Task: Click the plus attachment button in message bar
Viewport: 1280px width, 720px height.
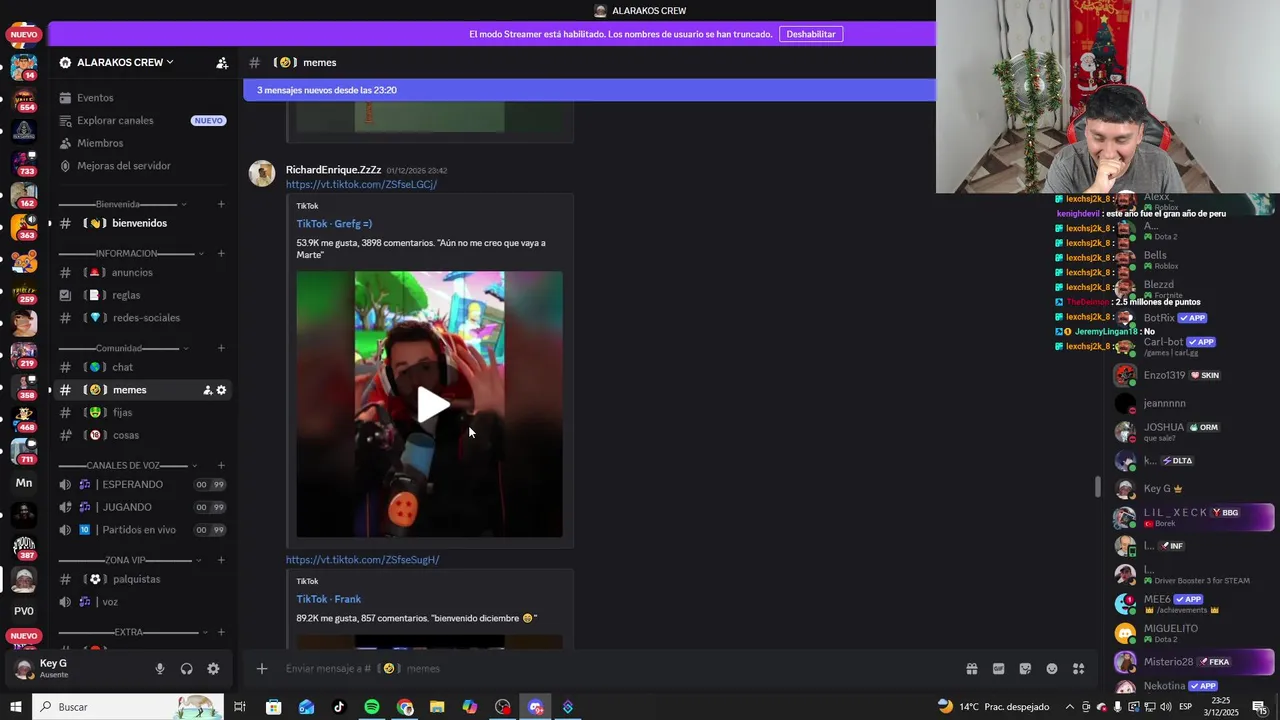Action: click(x=262, y=669)
